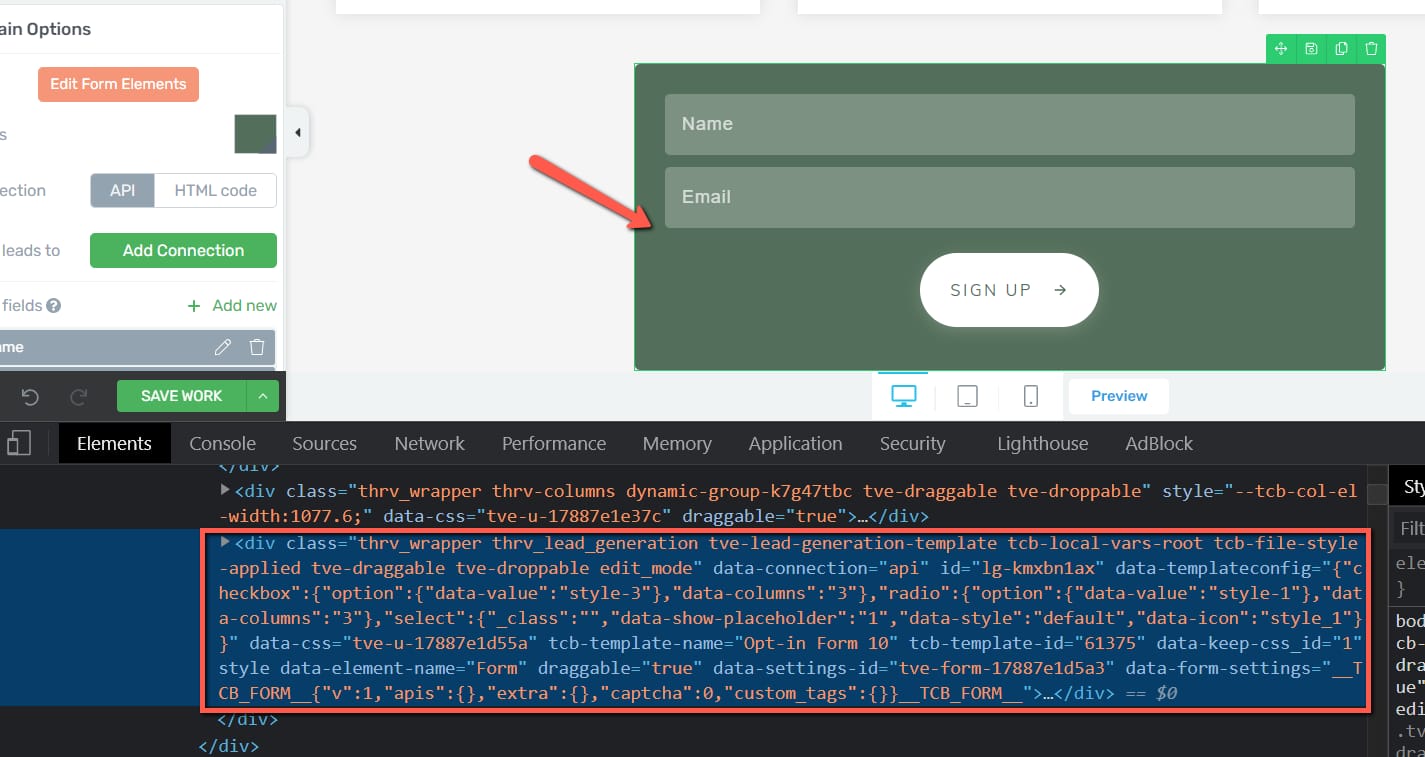The image size is (1425, 757).
Task: Click the Add Connection button
Action: (183, 251)
